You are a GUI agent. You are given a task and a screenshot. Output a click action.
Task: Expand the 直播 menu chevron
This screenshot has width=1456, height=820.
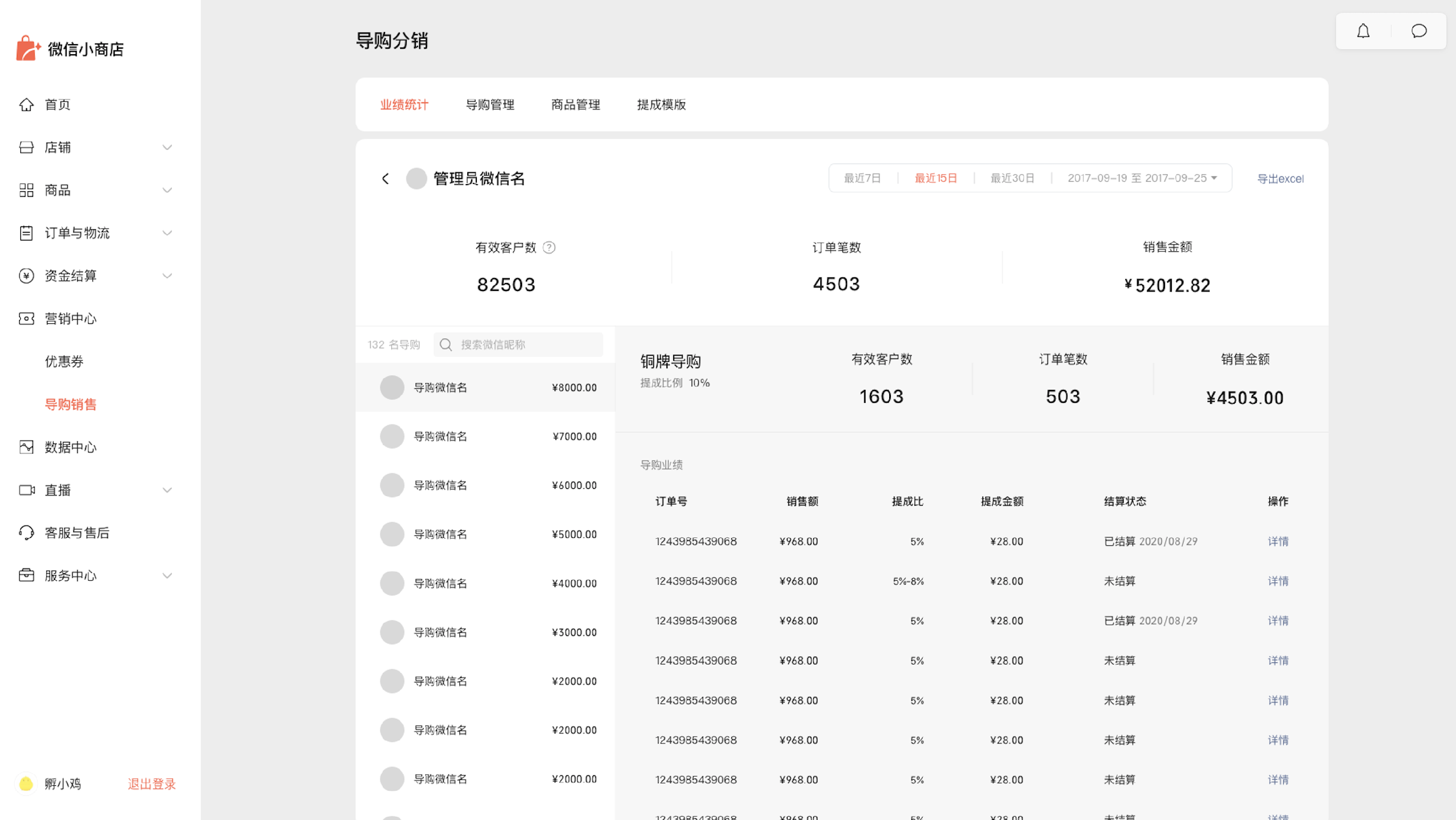pyautogui.click(x=167, y=490)
